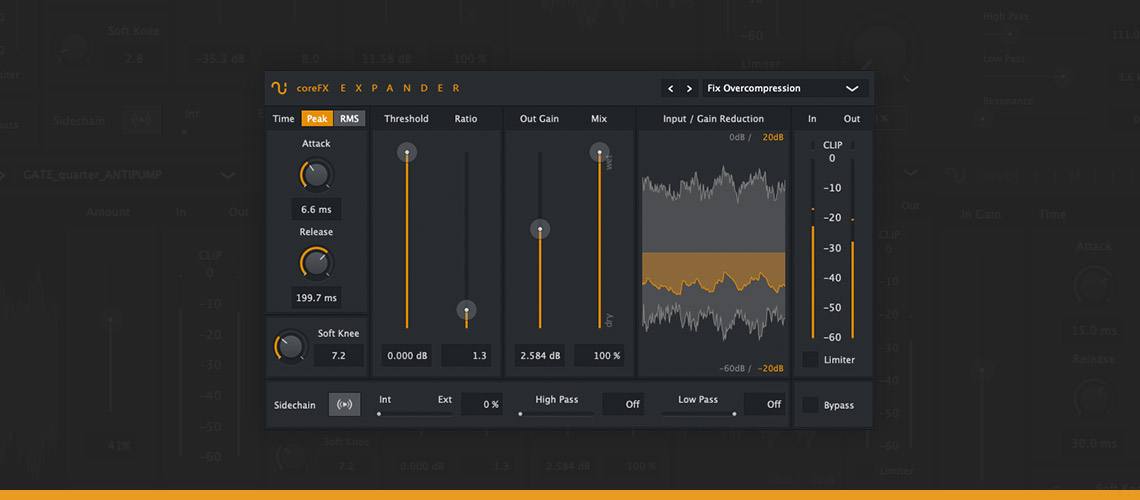Viewport: 1140px width, 500px height.
Task: Click the Ratio value 1.3 field
Action: 466,355
